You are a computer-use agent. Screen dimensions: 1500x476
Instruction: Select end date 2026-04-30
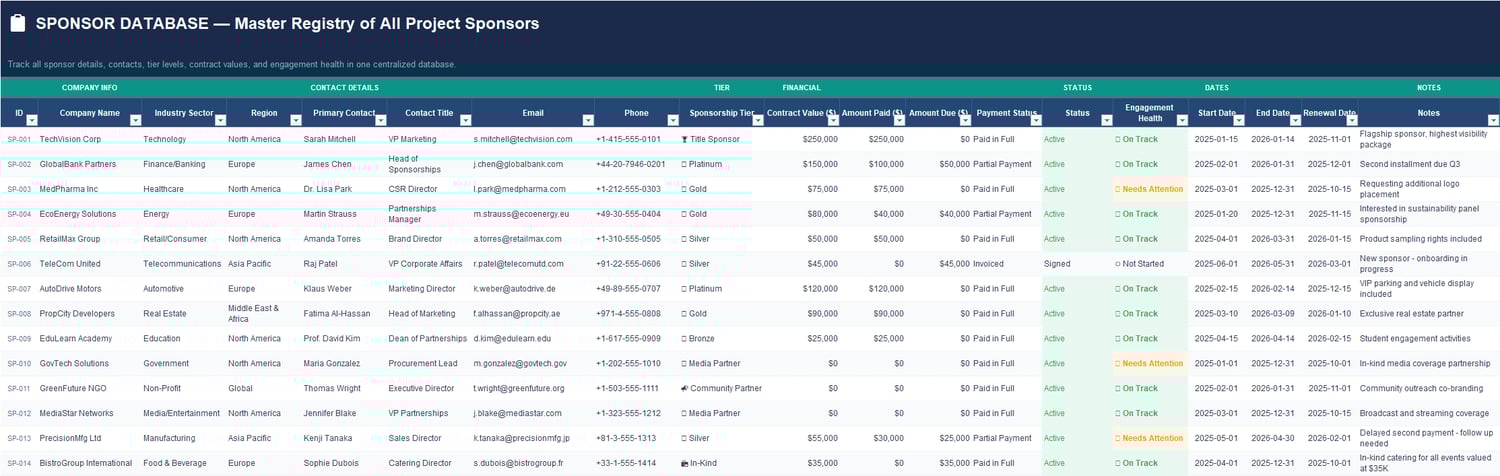[x=1273, y=438]
